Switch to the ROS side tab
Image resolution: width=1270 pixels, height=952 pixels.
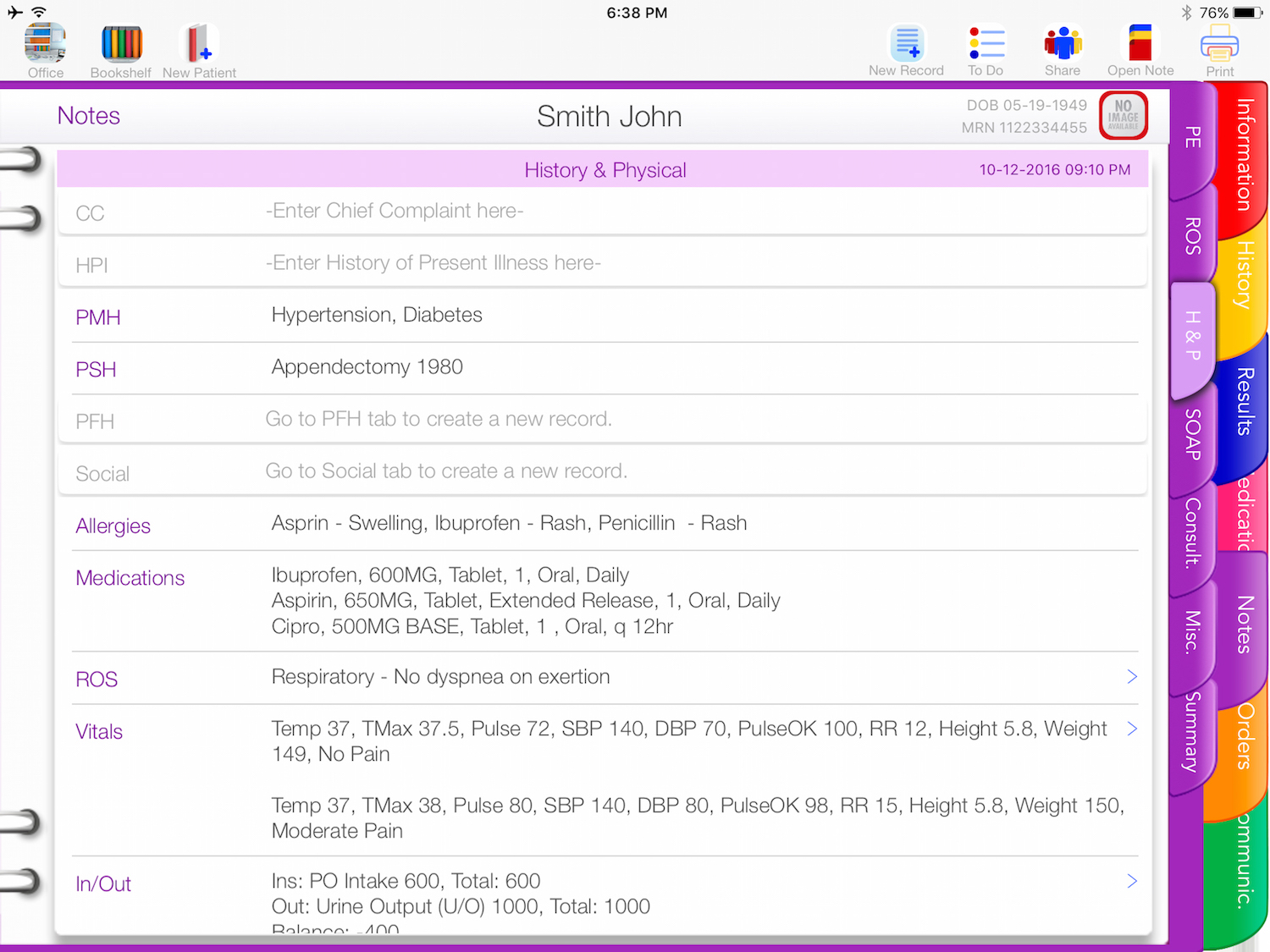[1193, 236]
